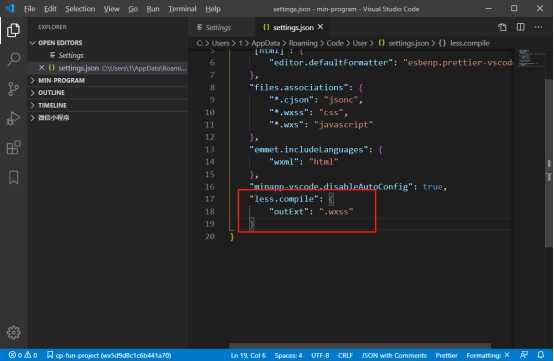Open cp-fun project status bar item
The height and width of the screenshot is (361, 554).
click(x=109, y=355)
